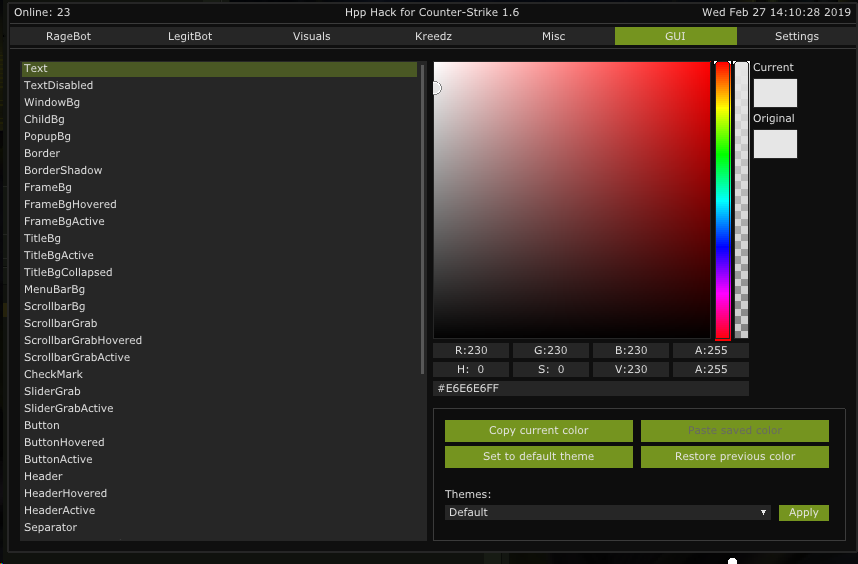The height and width of the screenshot is (564, 858).
Task: Click the Original color swatch
Action: click(775, 144)
